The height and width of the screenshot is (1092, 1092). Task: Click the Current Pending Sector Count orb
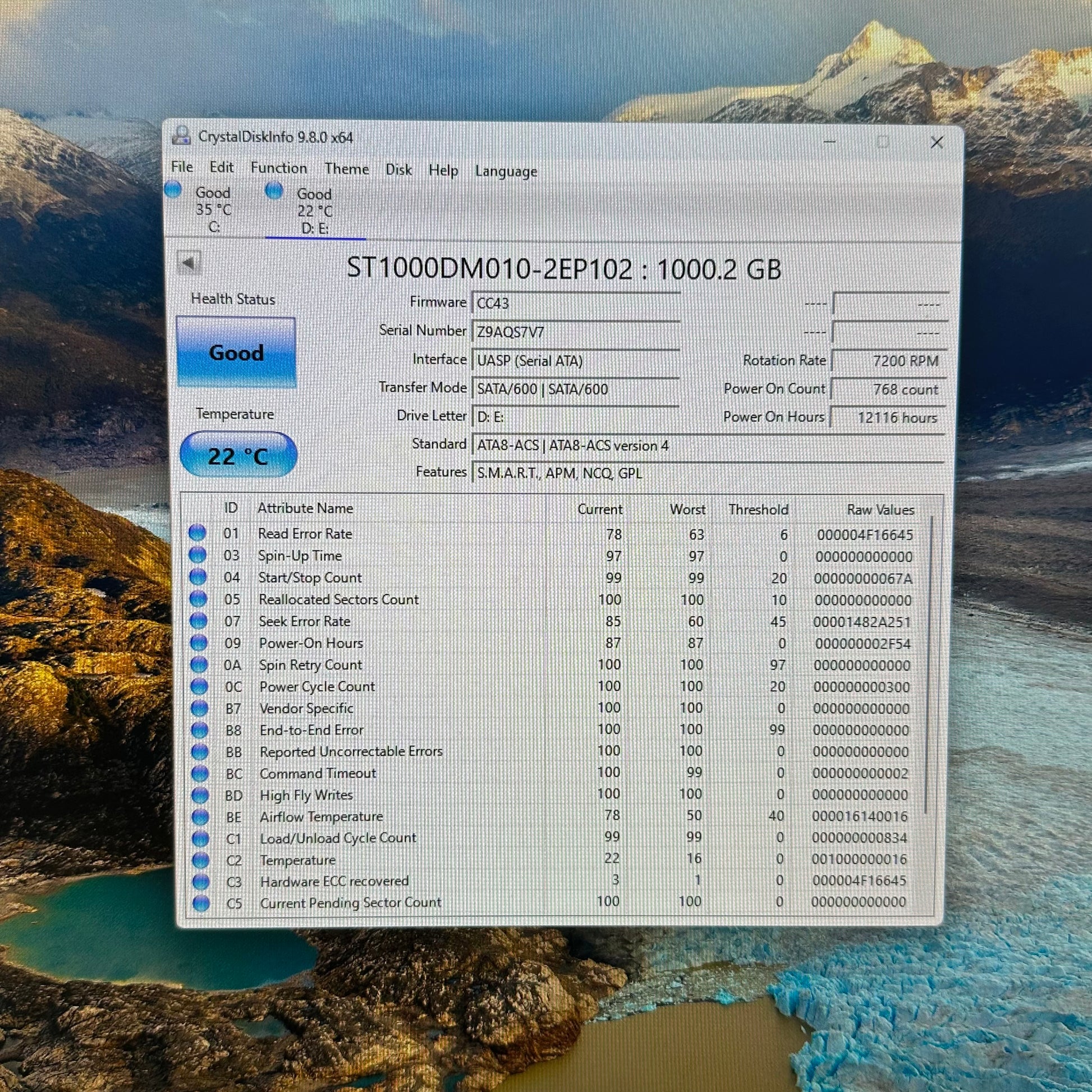click(201, 903)
